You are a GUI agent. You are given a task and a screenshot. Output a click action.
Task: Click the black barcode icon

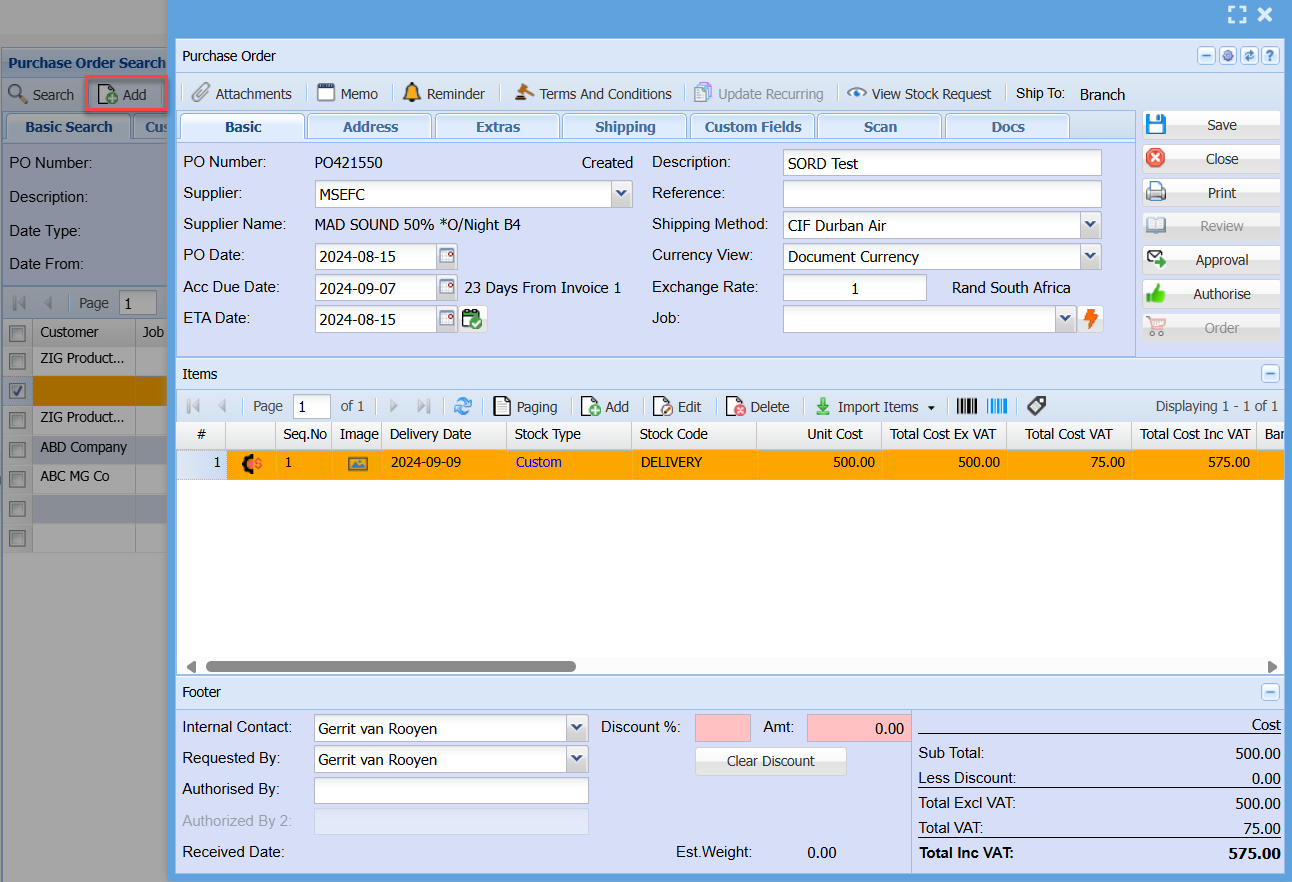[x=966, y=405]
